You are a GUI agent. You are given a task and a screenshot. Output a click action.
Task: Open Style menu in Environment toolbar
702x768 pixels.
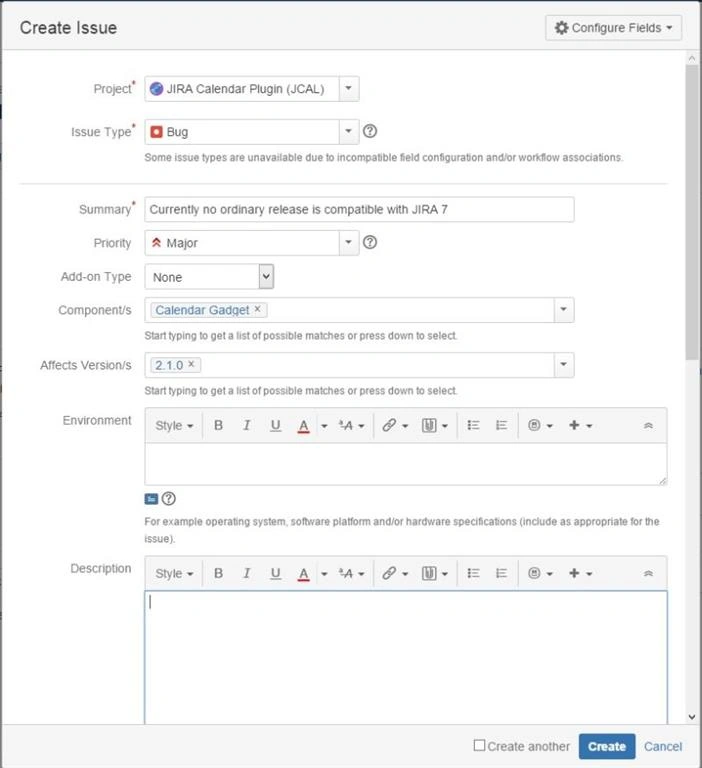click(174, 426)
